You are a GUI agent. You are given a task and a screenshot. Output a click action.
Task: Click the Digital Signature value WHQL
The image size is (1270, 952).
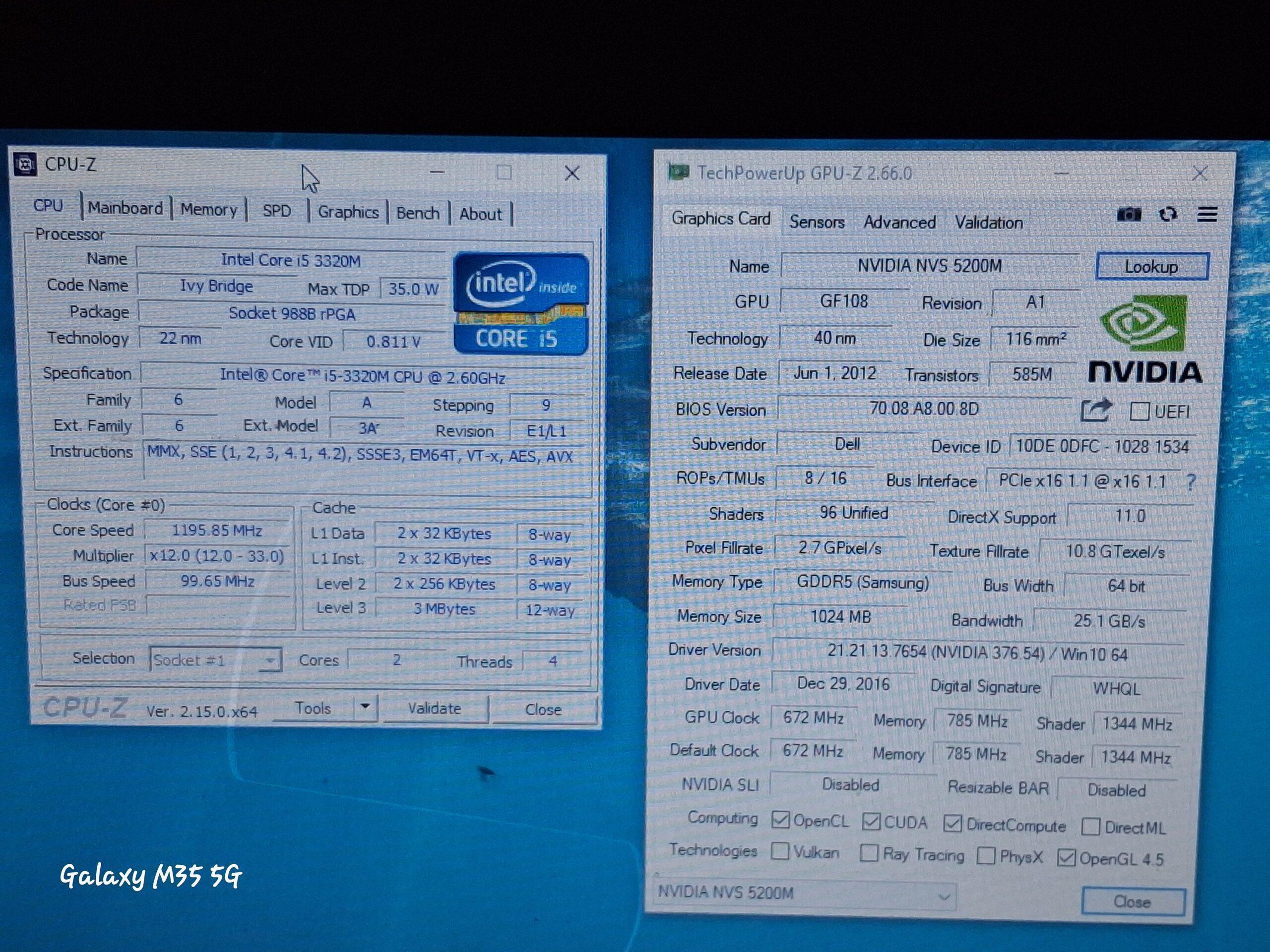1116,688
